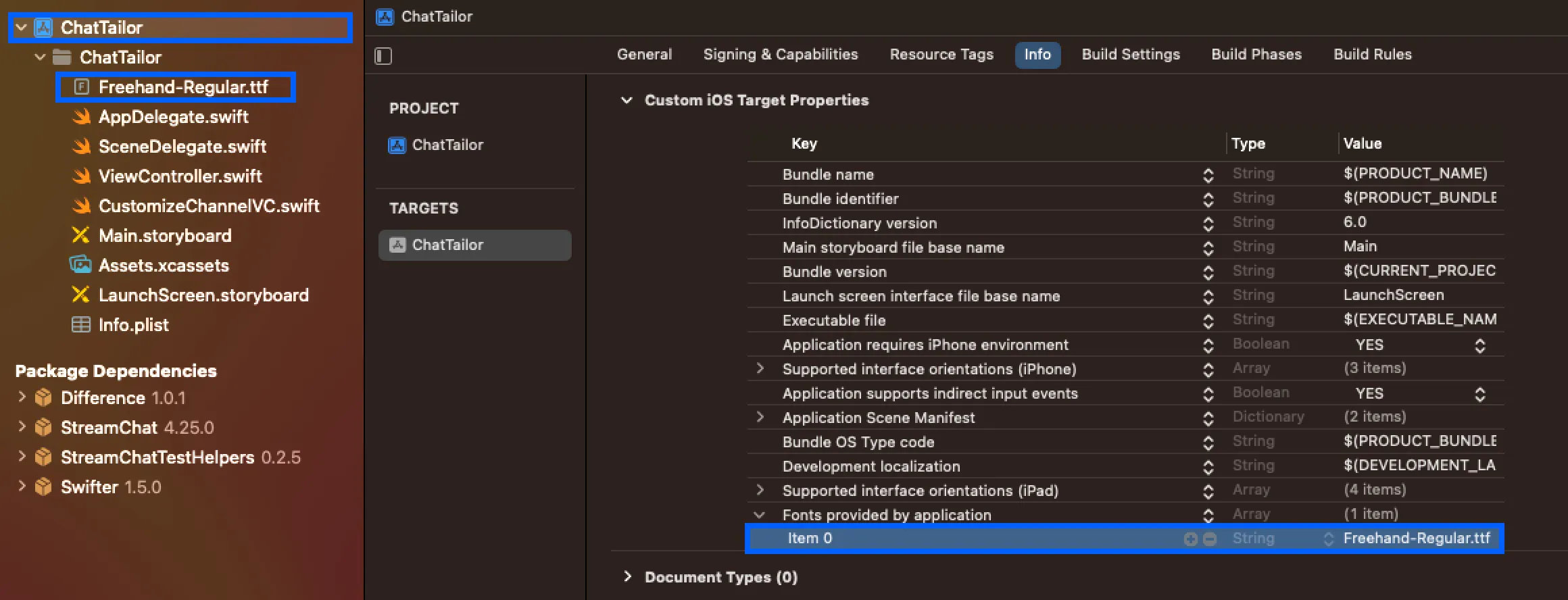
Task: Open the Assets.xcassets catalog icon
Action: click(x=80, y=265)
